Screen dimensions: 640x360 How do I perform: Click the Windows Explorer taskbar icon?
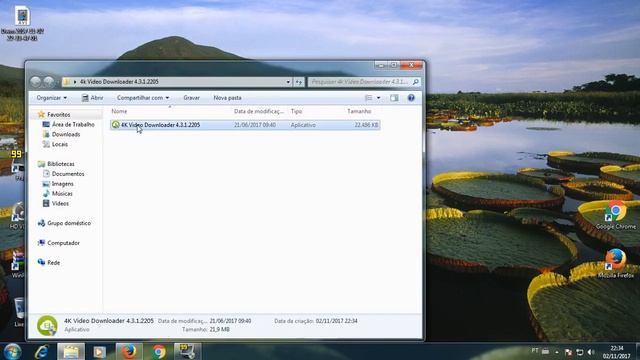pos(71,351)
